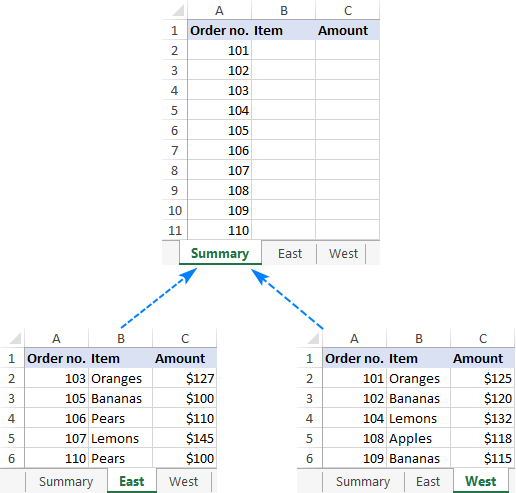The width and height of the screenshot is (516, 493).
Task: Switch to West tab in top workbook
Action: click(x=343, y=254)
